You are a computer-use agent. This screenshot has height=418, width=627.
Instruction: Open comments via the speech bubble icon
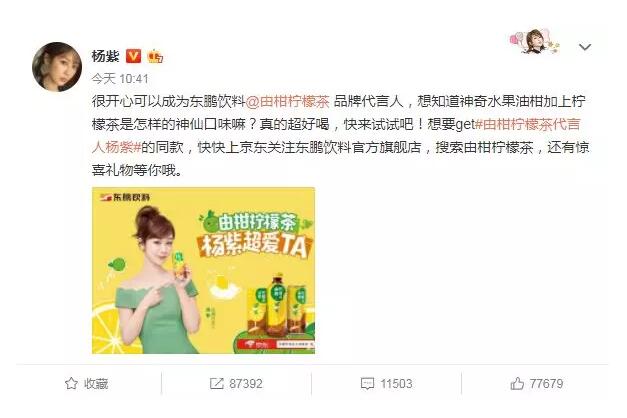[367, 384]
